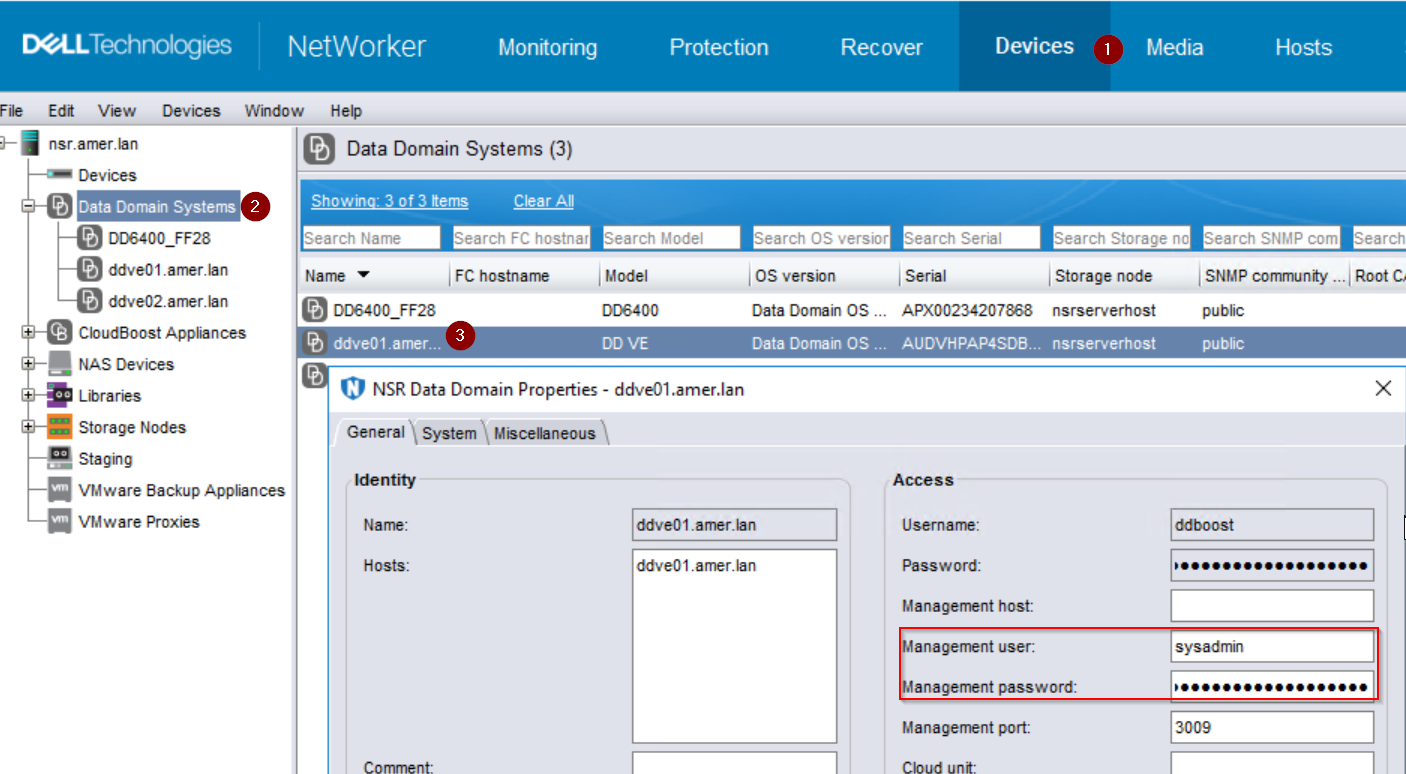Open the Hosts section
The width and height of the screenshot is (1406, 774).
(1304, 47)
